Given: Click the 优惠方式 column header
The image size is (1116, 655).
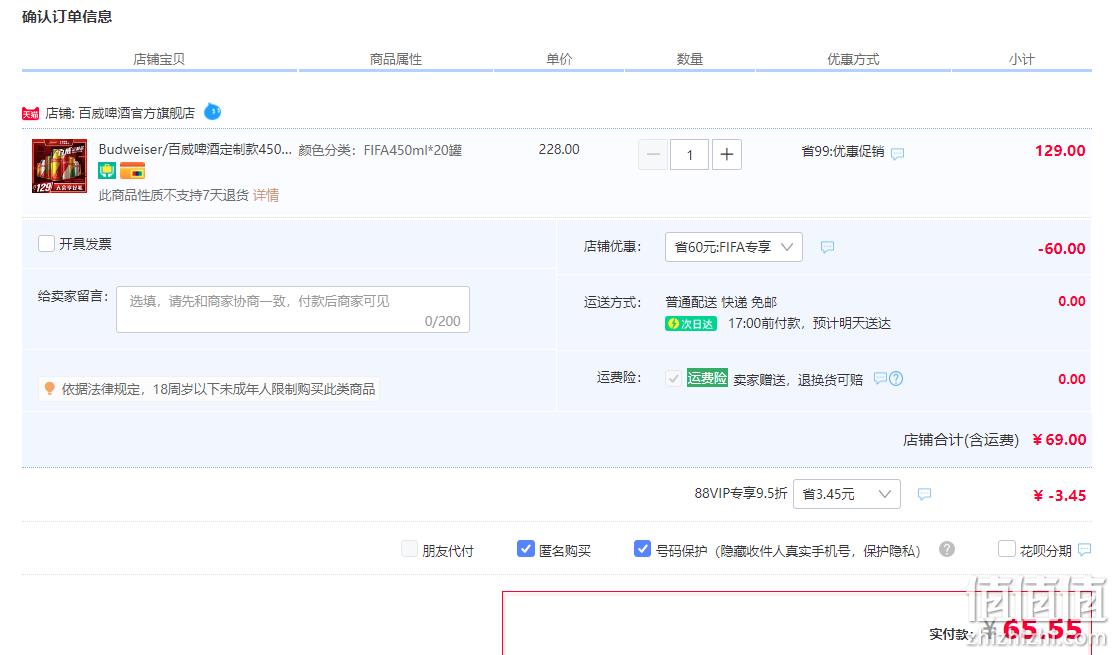Looking at the screenshot, I should coord(853,59).
